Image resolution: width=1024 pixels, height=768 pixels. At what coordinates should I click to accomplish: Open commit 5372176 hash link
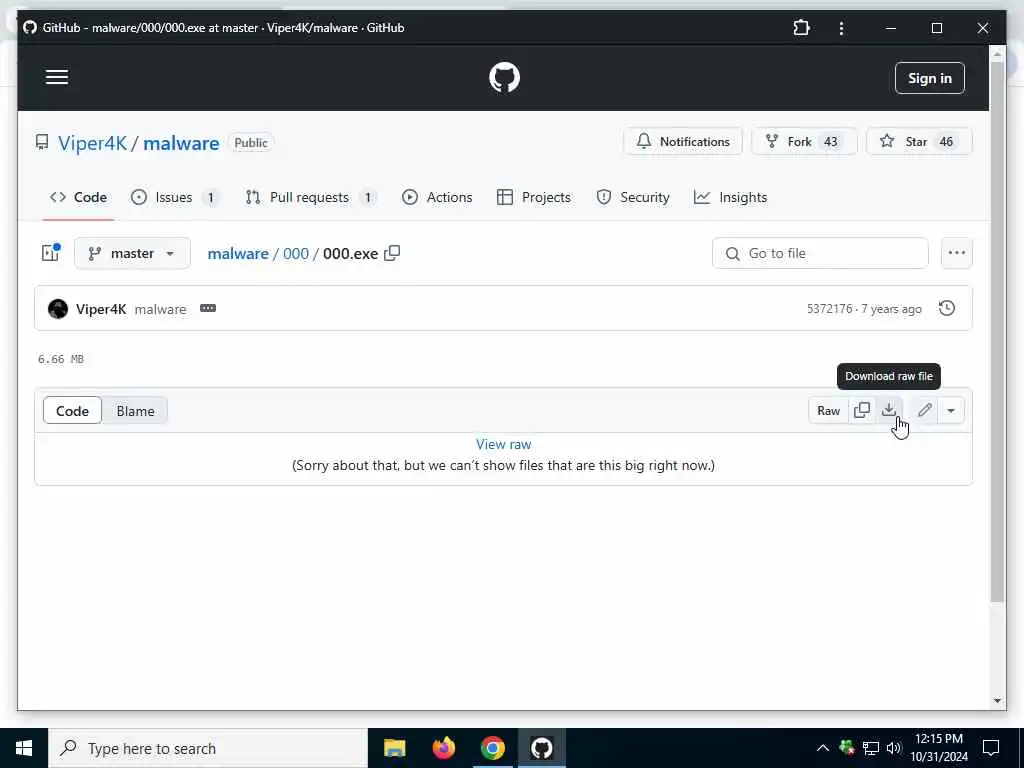coord(829,309)
